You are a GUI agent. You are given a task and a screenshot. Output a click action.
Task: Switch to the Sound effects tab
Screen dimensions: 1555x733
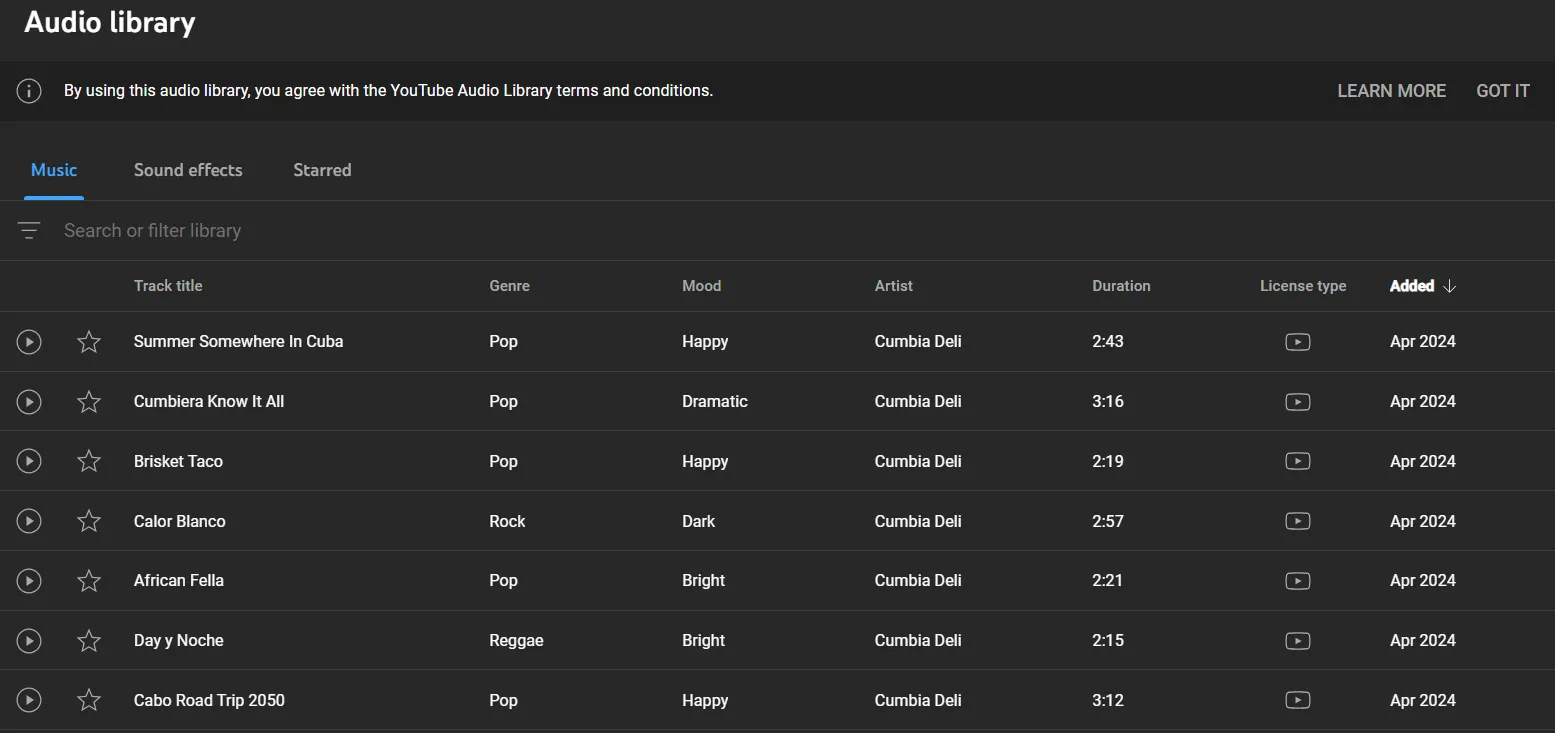188,170
